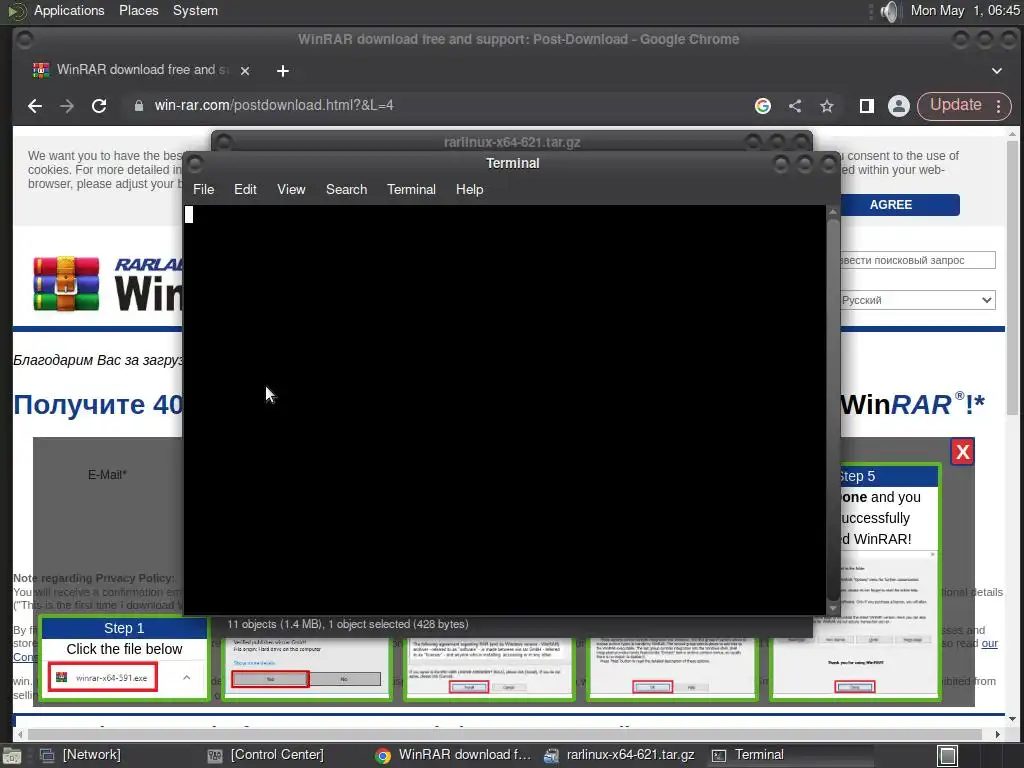
Task: Switch to [Network] taskbar window
Action: pos(80,755)
